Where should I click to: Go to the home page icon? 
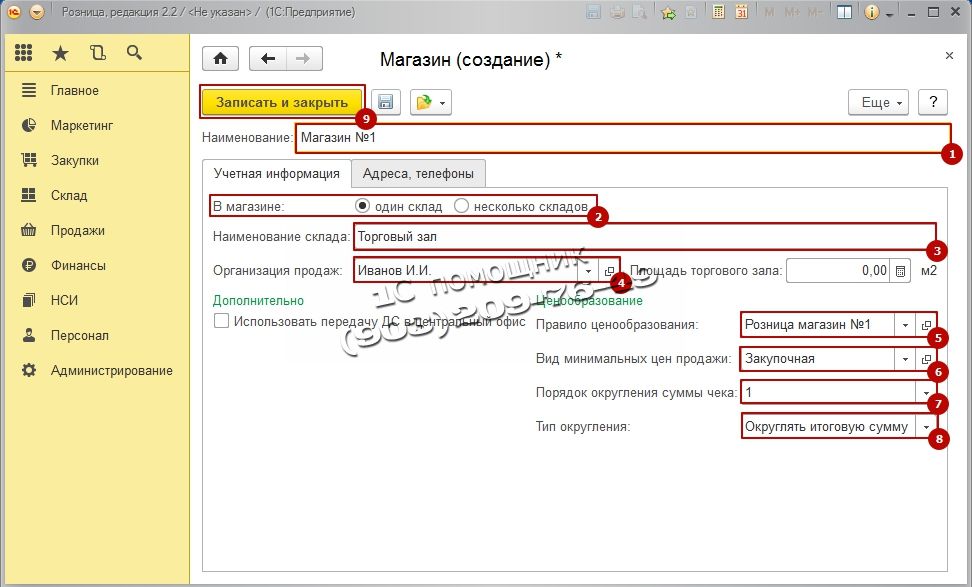coord(221,59)
